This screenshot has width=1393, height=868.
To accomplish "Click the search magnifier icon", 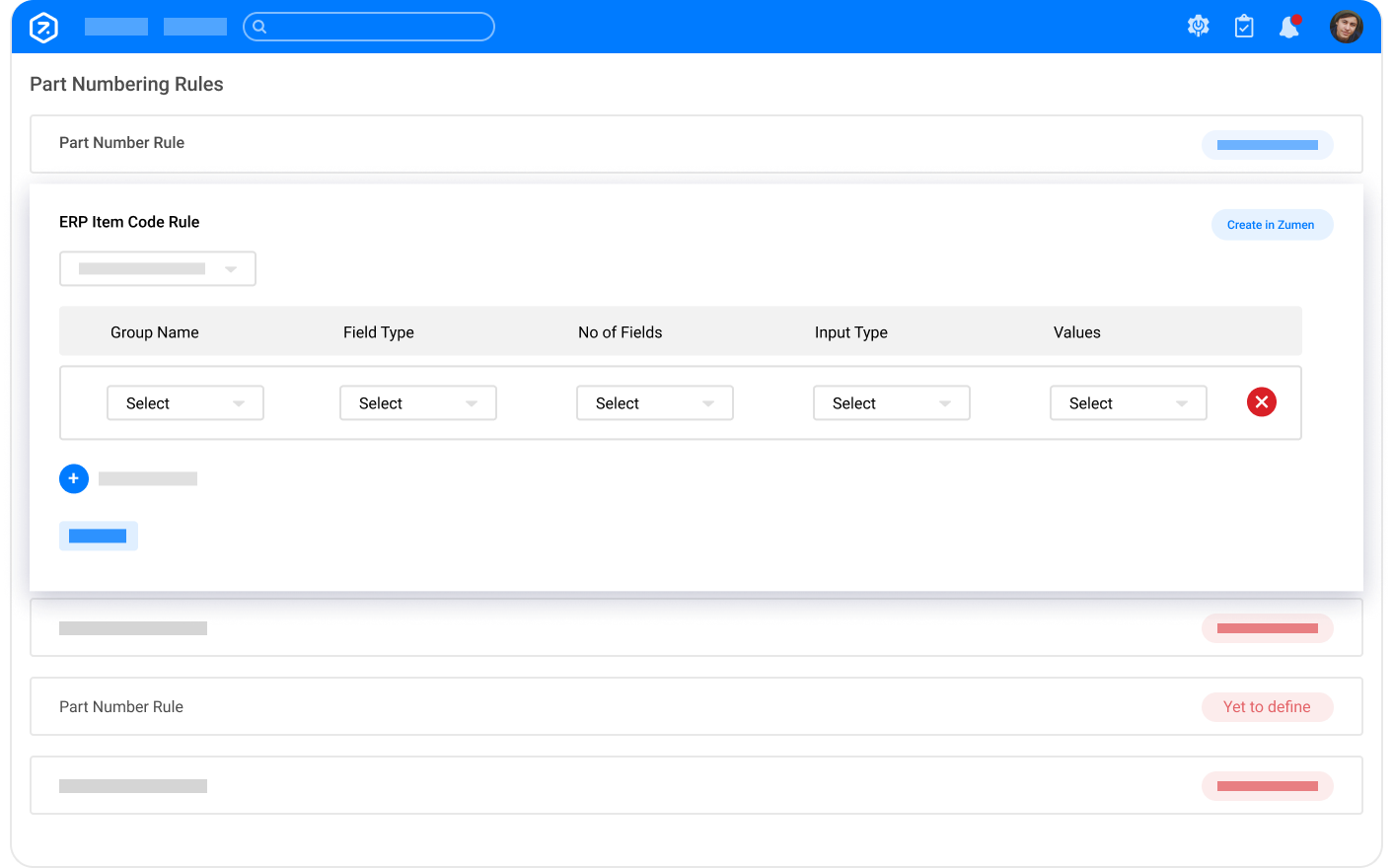I will (x=259, y=27).
